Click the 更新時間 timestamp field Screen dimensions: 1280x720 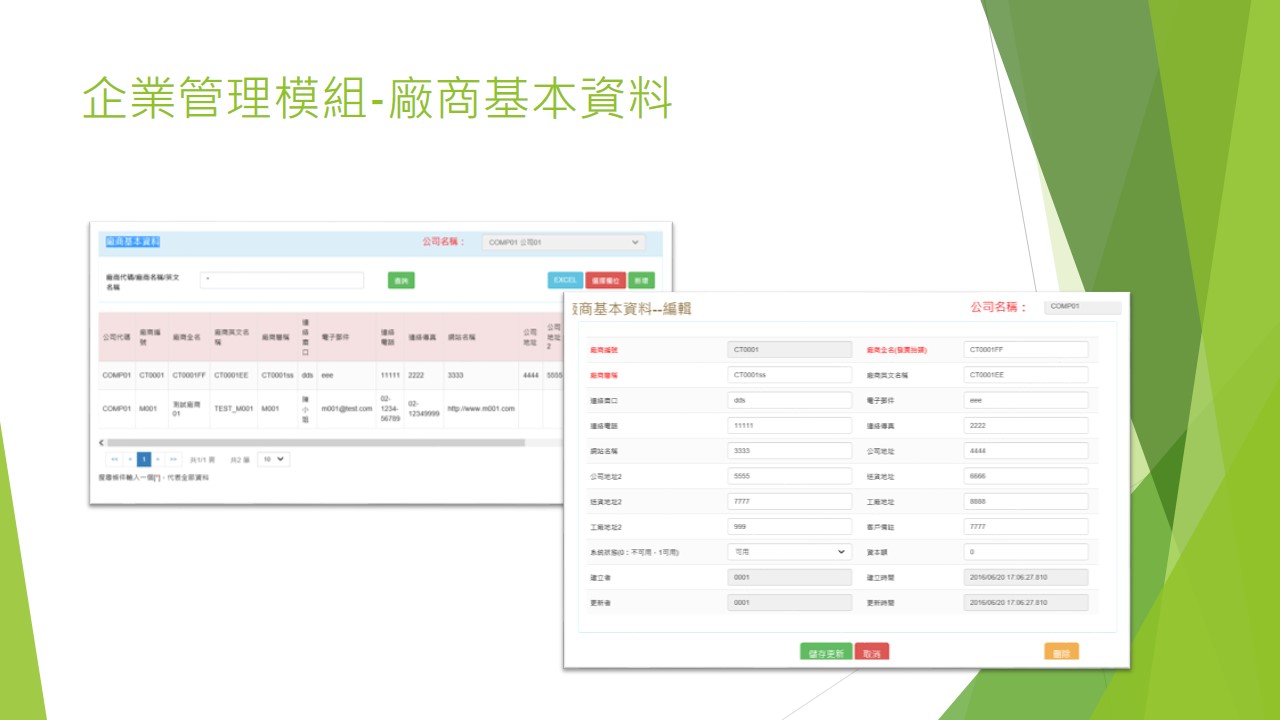[x=1026, y=602]
